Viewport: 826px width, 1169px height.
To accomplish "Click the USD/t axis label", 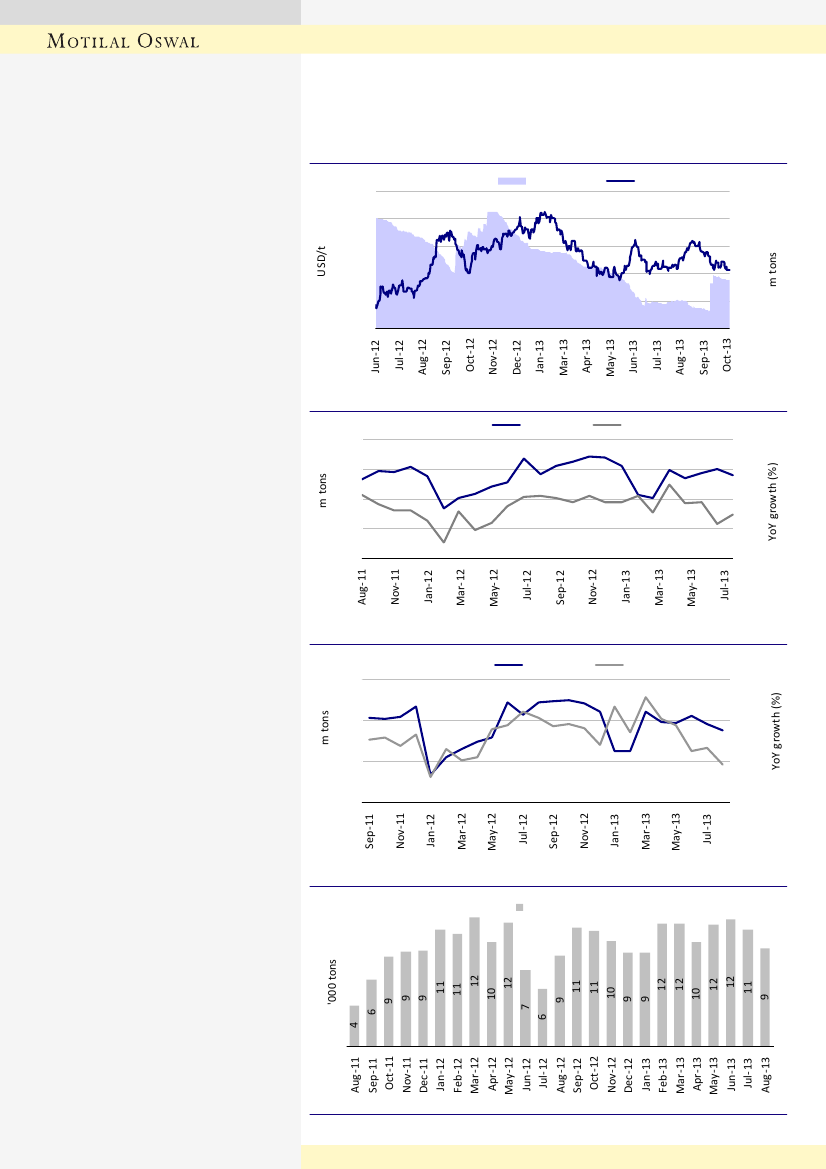I will tap(323, 261).
